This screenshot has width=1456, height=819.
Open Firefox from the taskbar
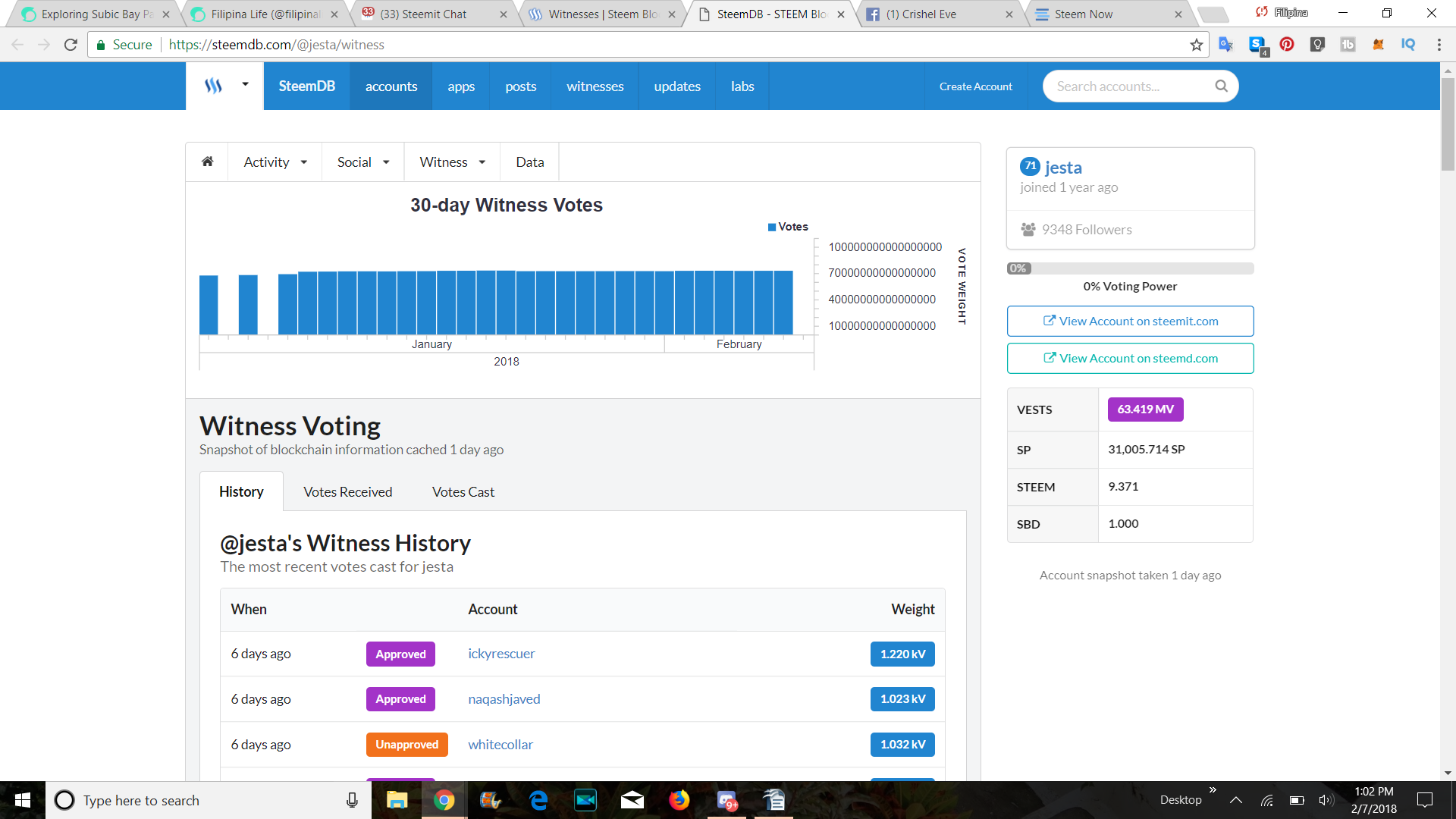point(679,800)
